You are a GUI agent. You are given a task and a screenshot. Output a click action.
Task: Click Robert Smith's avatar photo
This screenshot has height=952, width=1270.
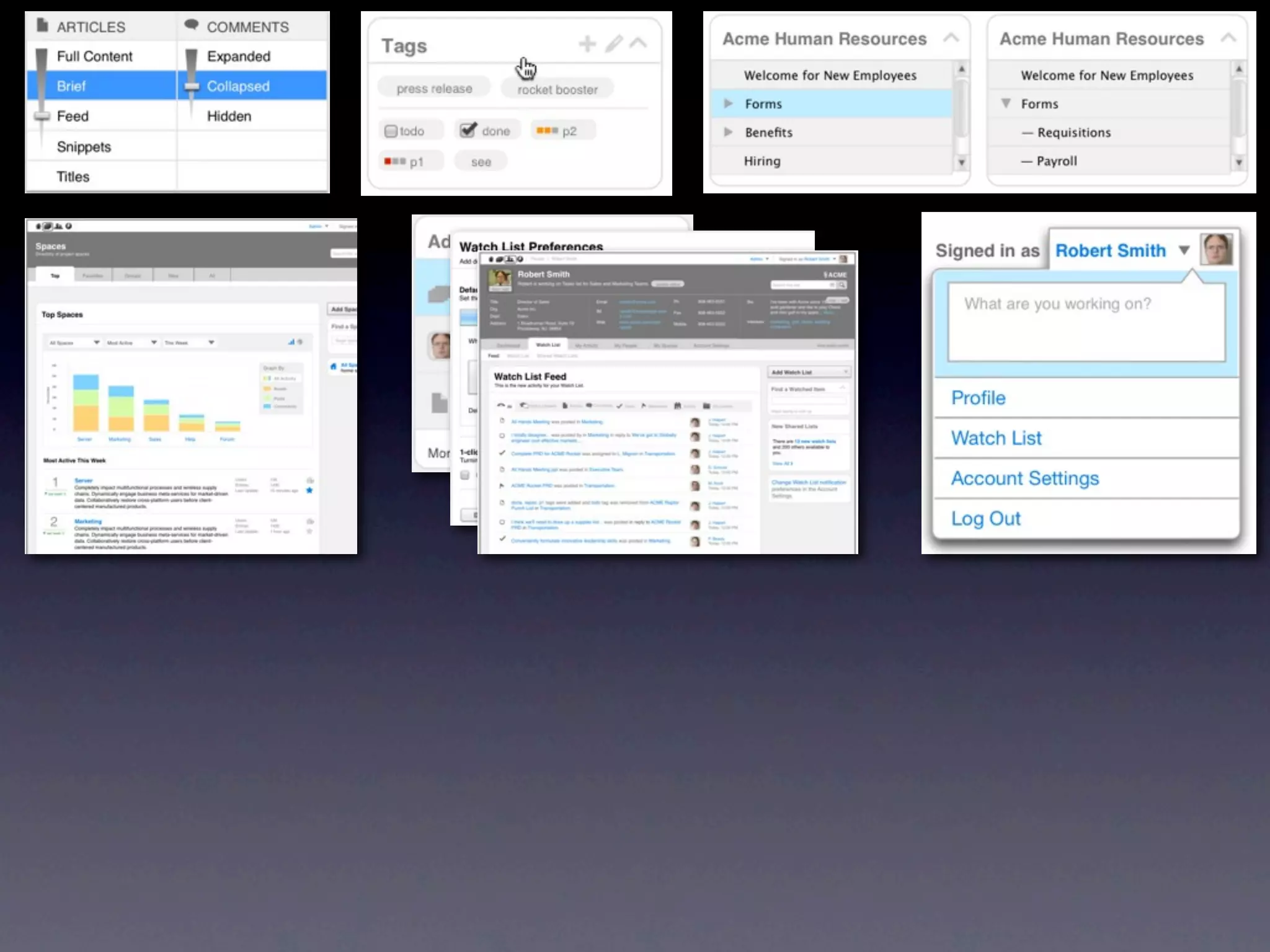(1216, 250)
